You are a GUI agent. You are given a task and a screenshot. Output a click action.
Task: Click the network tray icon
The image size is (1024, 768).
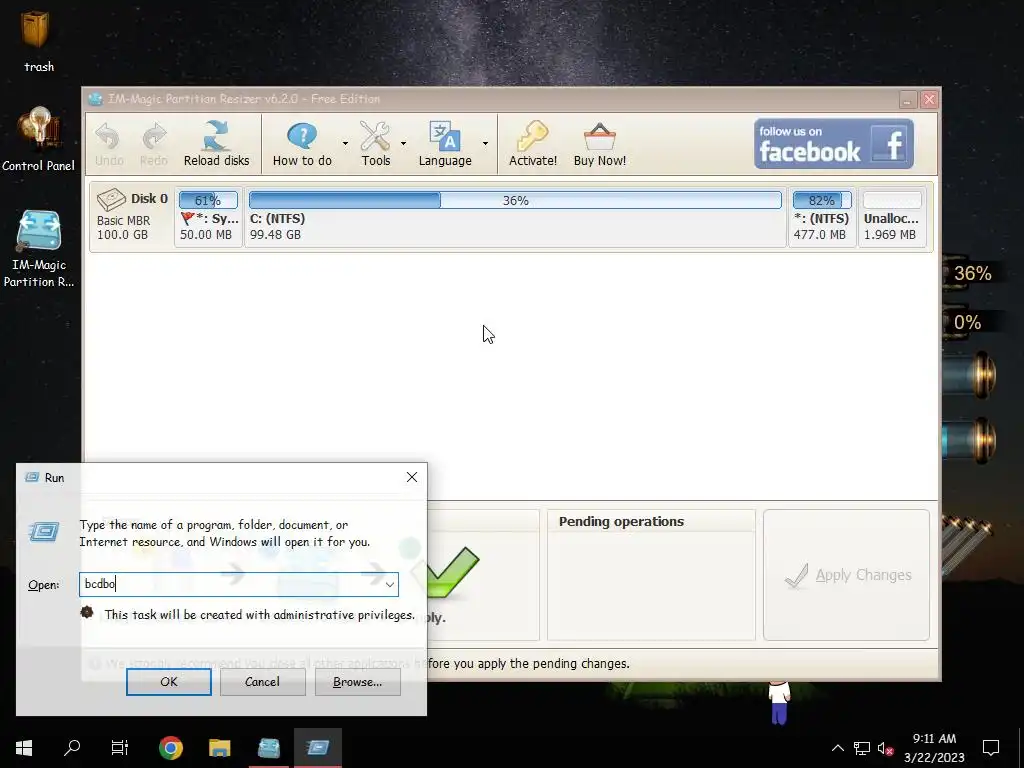pos(862,748)
